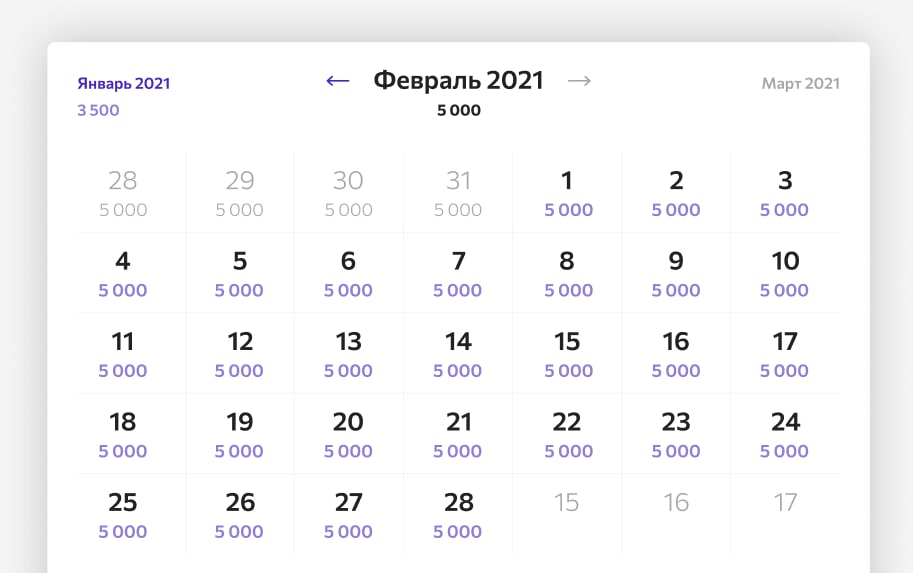Pick day 20 in the calendar
913x573 pixels.
point(348,433)
